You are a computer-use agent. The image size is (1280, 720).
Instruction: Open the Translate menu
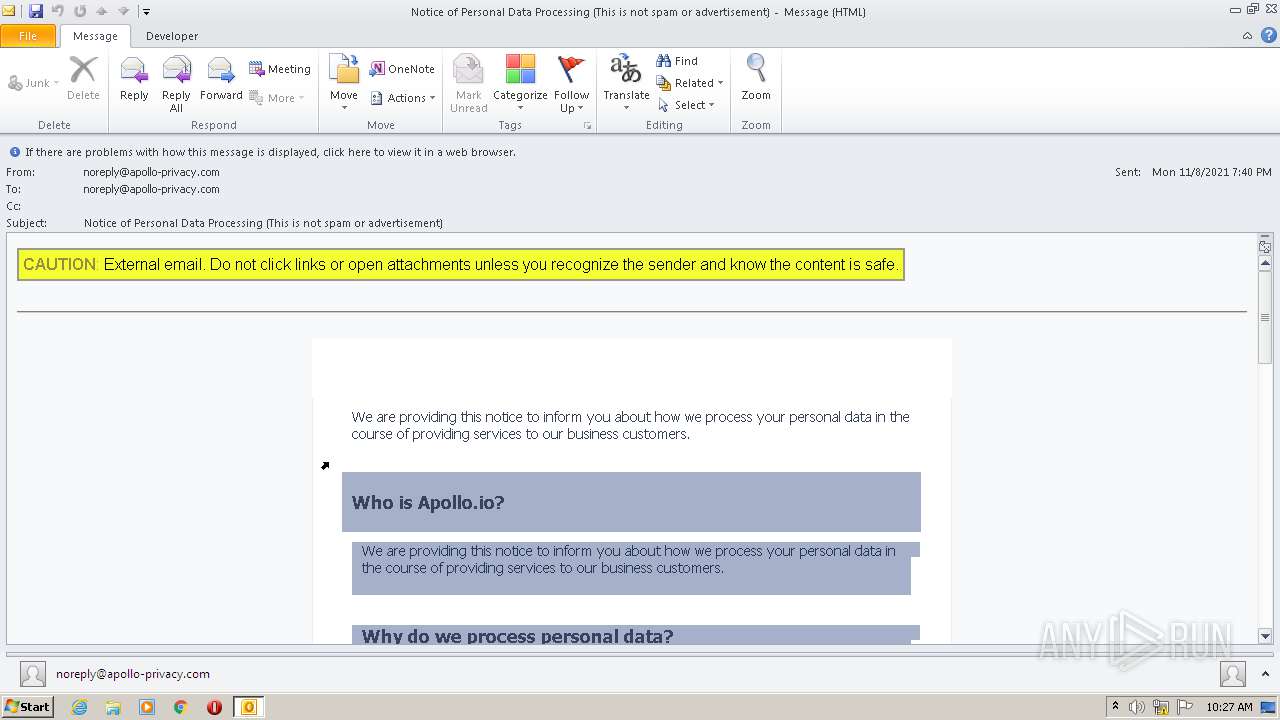(x=626, y=84)
